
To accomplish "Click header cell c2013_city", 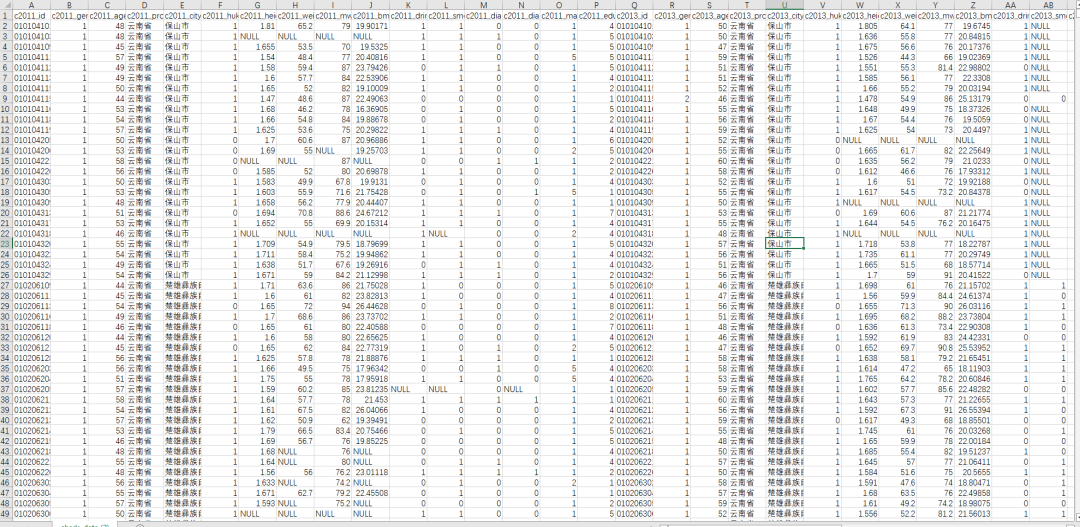I will pyautogui.click(x=785, y=14).
